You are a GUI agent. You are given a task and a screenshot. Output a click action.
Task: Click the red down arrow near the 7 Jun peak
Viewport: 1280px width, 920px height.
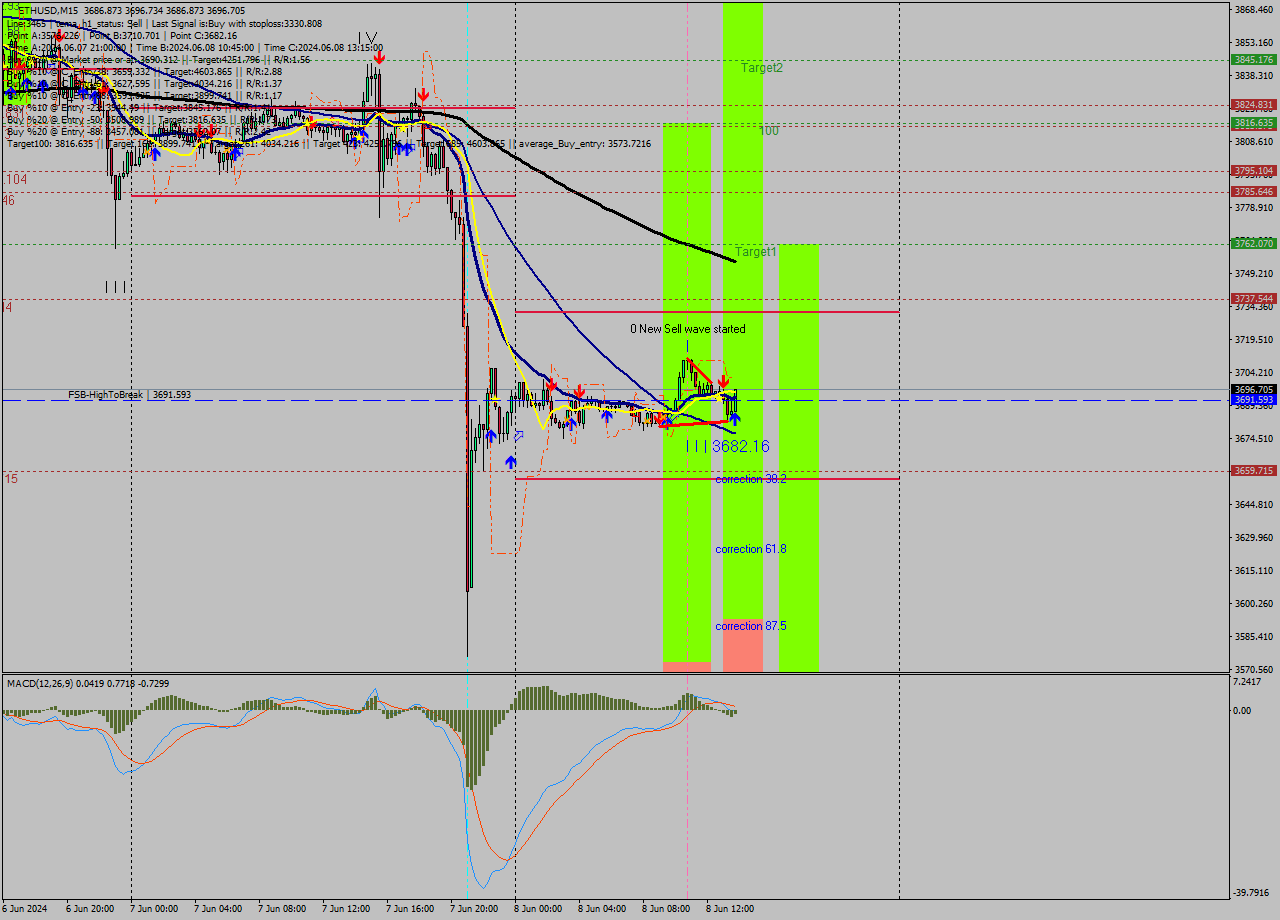coord(378,58)
